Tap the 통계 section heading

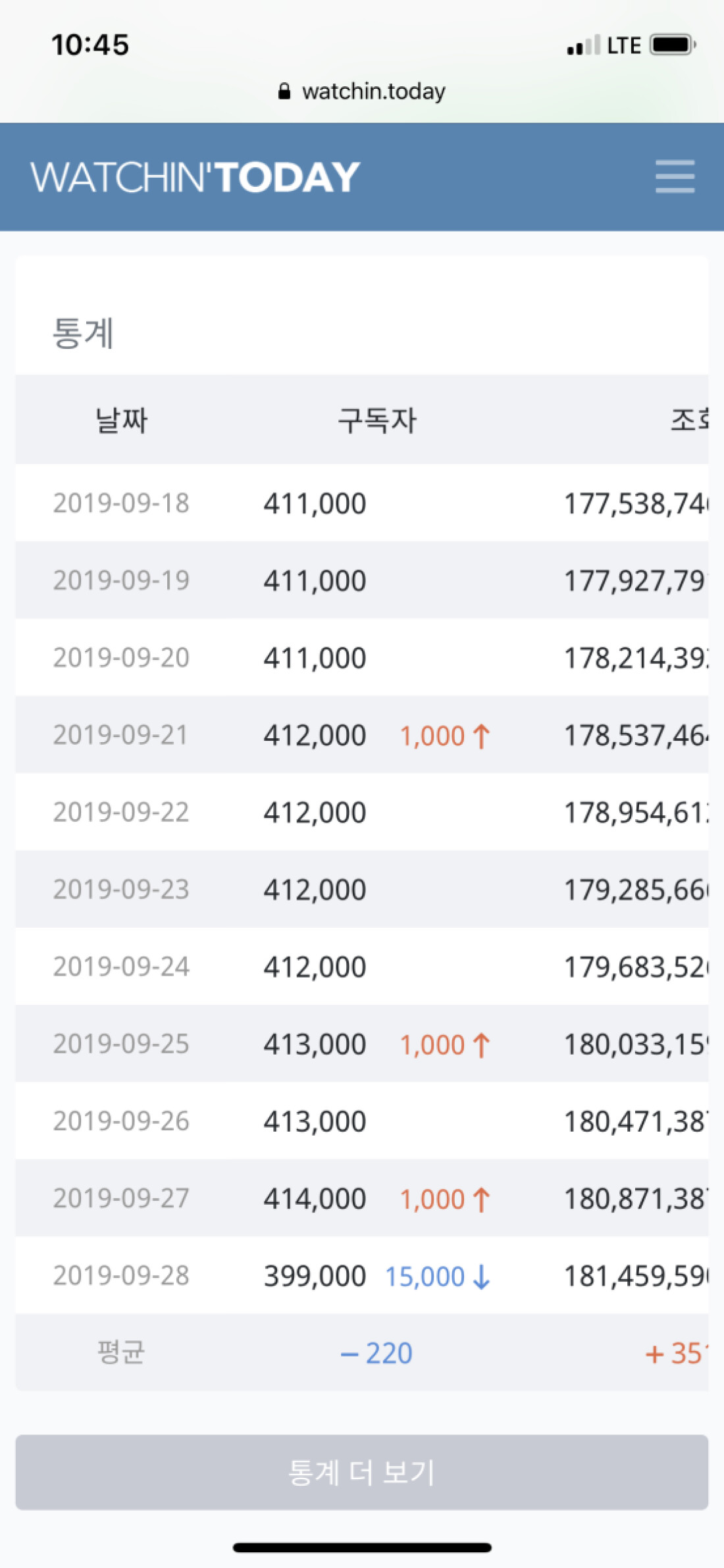(x=83, y=332)
